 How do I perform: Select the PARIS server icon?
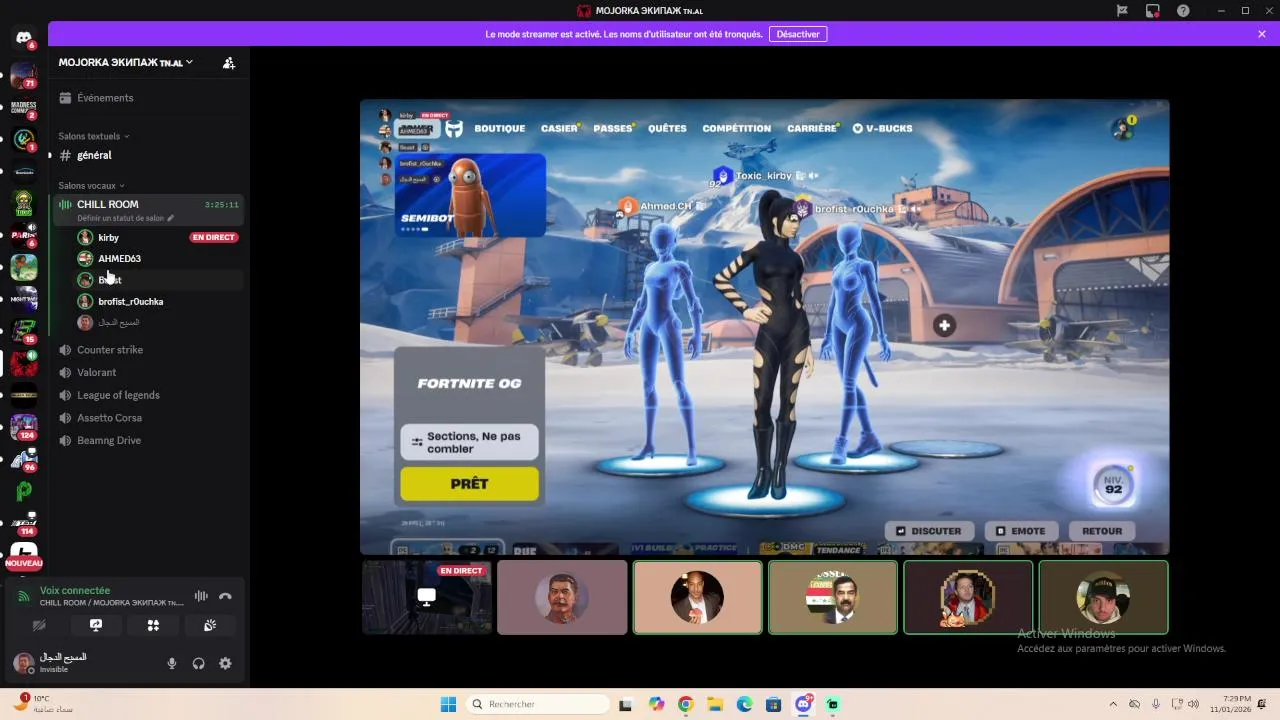click(x=24, y=235)
